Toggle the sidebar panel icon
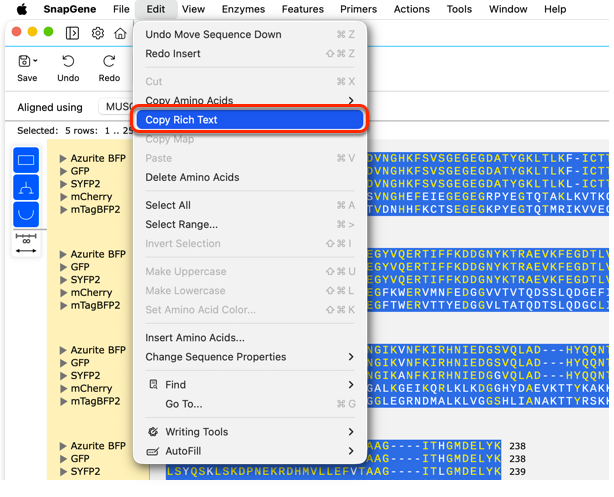This screenshot has height=497, width=614. coord(72,33)
